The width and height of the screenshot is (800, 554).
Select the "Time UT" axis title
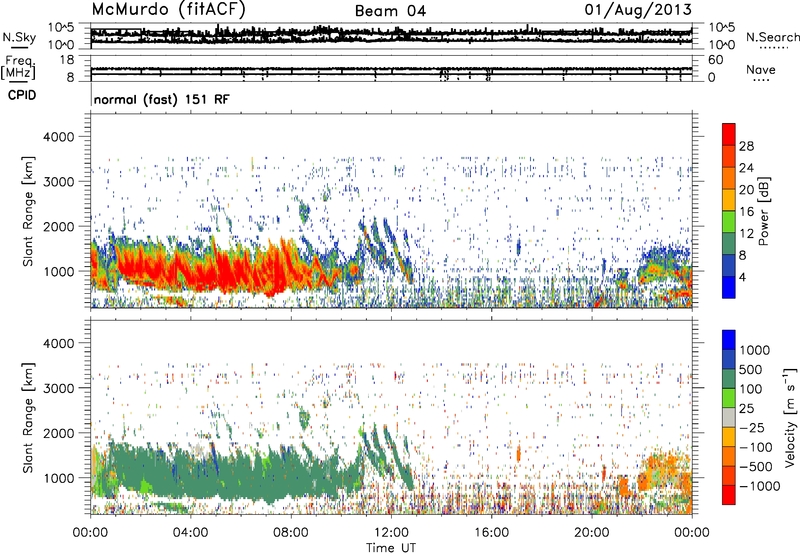click(x=391, y=548)
